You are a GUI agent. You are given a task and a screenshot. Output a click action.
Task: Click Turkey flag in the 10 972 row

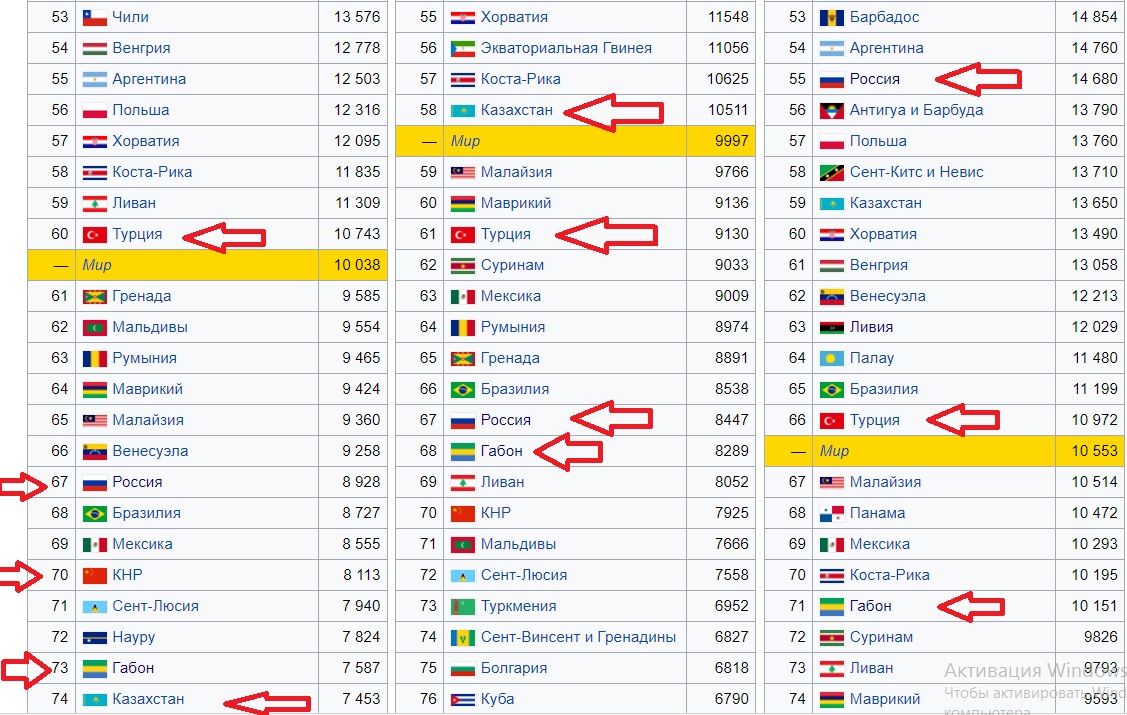[x=832, y=420]
